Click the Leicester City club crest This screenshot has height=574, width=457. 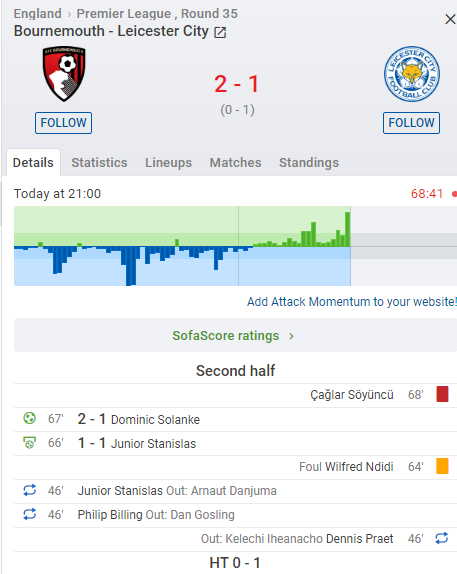[412, 74]
